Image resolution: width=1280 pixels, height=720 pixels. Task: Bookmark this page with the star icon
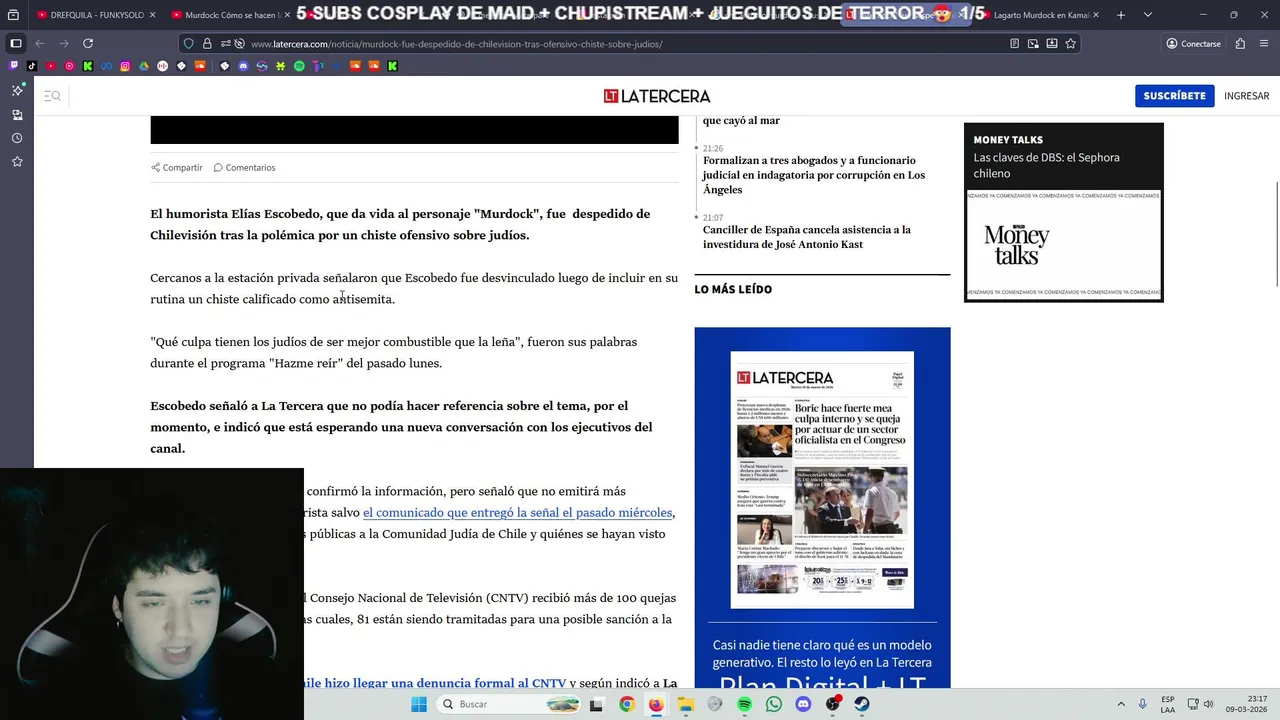(x=1071, y=44)
